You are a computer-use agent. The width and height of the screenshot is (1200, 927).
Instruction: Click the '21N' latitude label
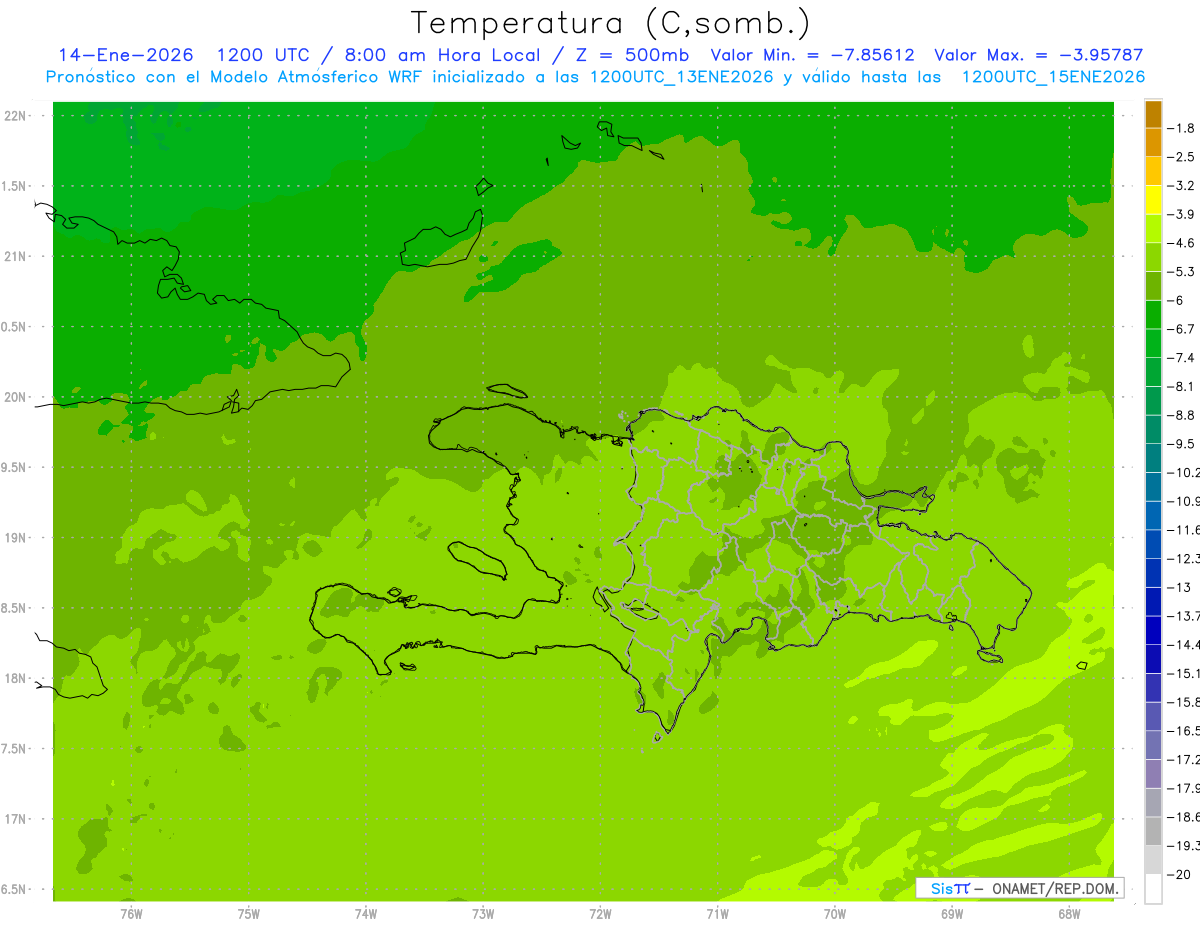click(x=16, y=257)
